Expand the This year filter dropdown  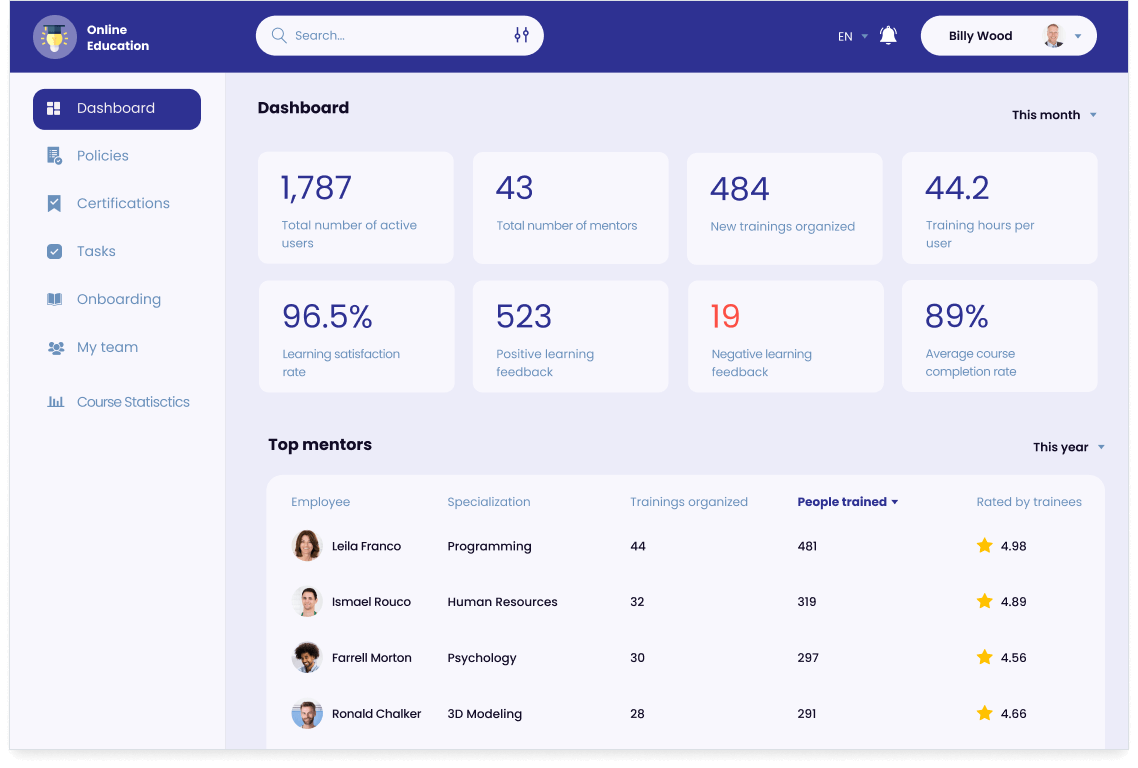(x=1068, y=447)
